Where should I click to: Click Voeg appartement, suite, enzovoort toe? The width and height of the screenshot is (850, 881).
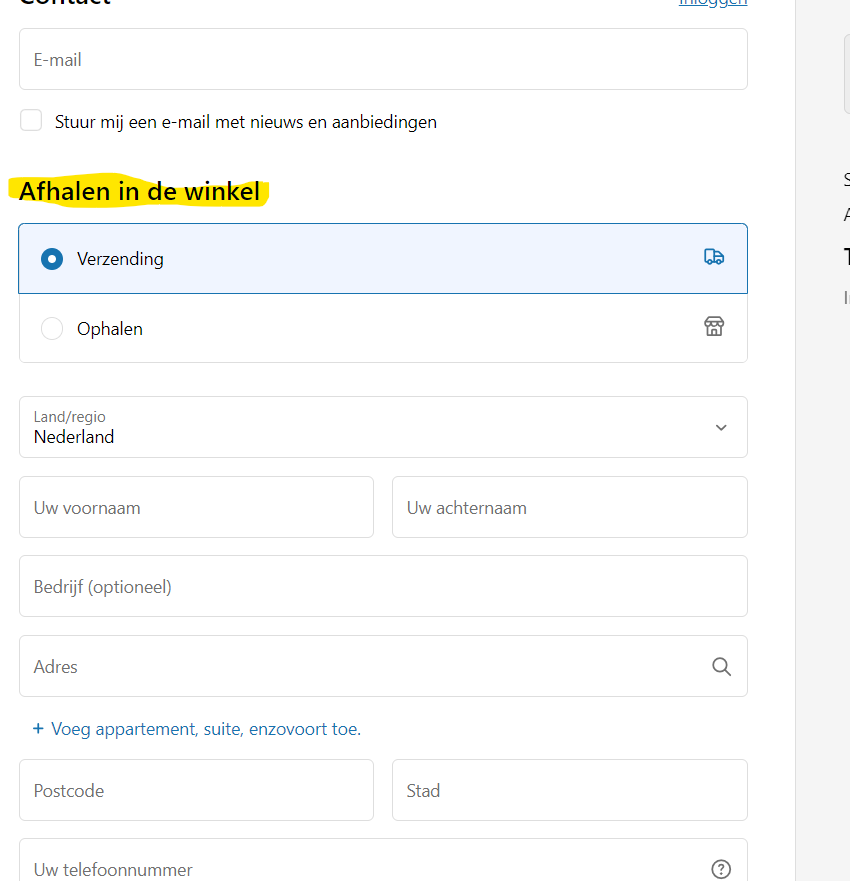tap(206, 729)
